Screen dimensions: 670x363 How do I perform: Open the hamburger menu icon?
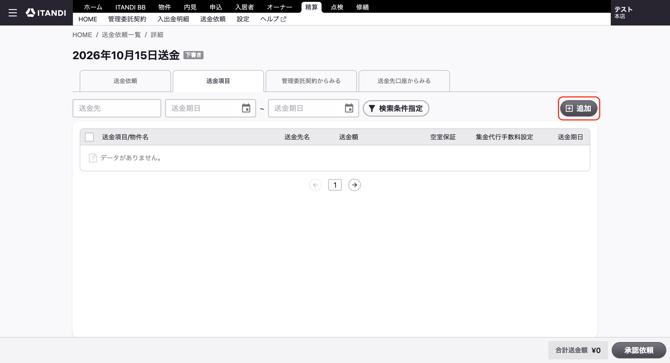tap(13, 13)
